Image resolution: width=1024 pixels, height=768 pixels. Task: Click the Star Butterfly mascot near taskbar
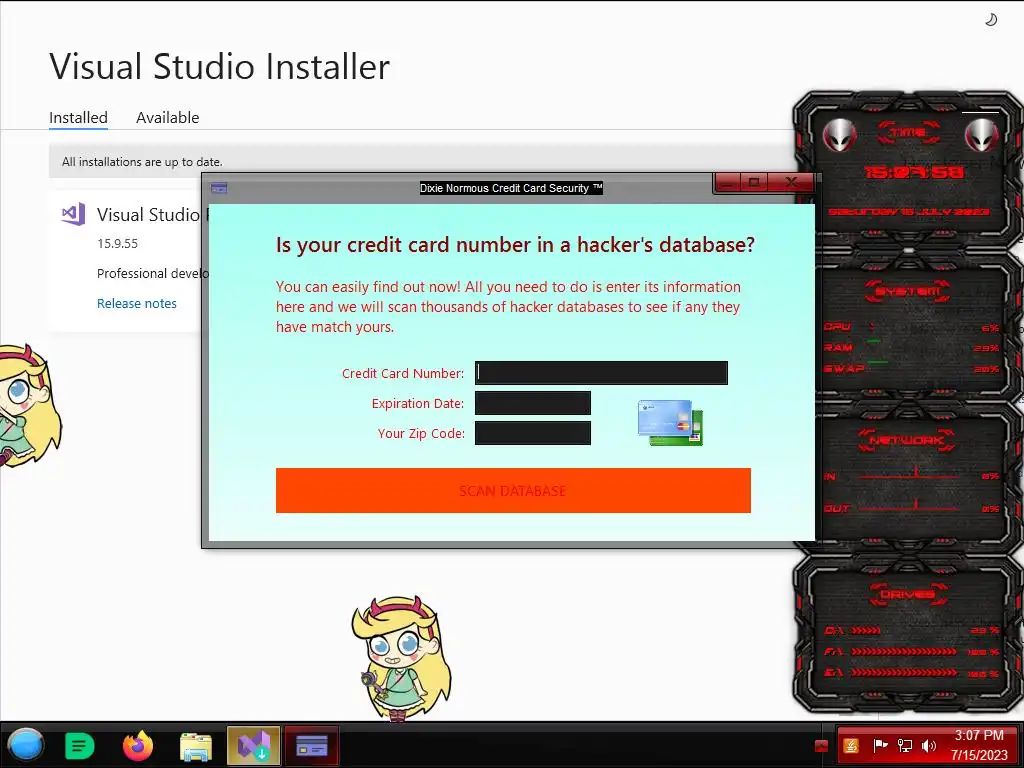[x=401, y=658]
